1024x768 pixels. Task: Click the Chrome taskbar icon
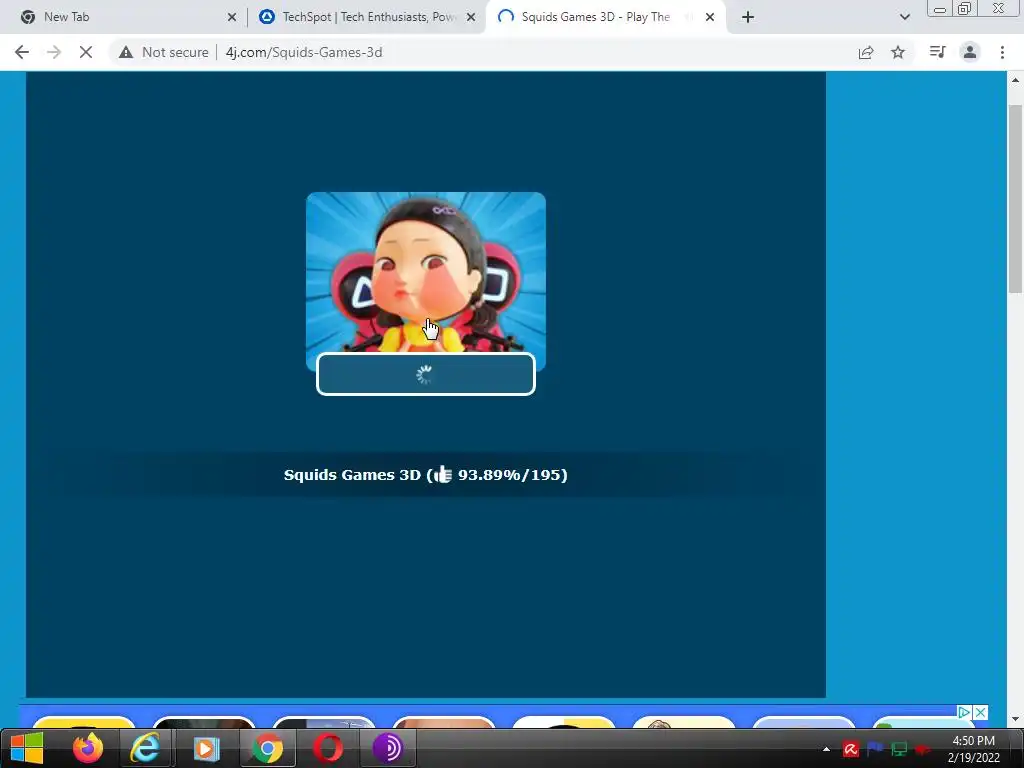[x=268, y=748]
